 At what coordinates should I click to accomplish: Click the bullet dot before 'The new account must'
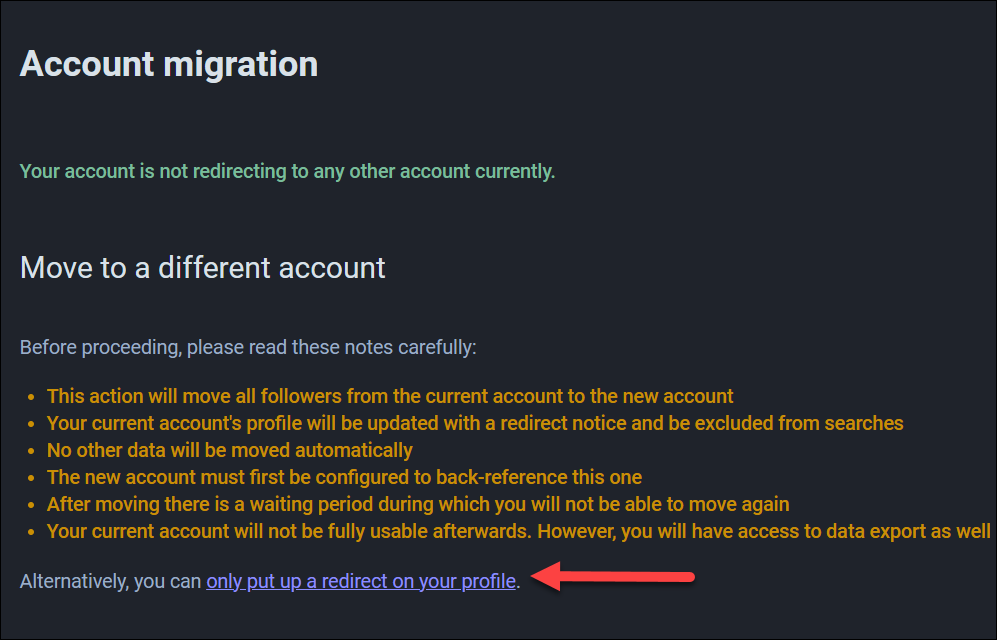pyautogui.click(x=31, y=478)
